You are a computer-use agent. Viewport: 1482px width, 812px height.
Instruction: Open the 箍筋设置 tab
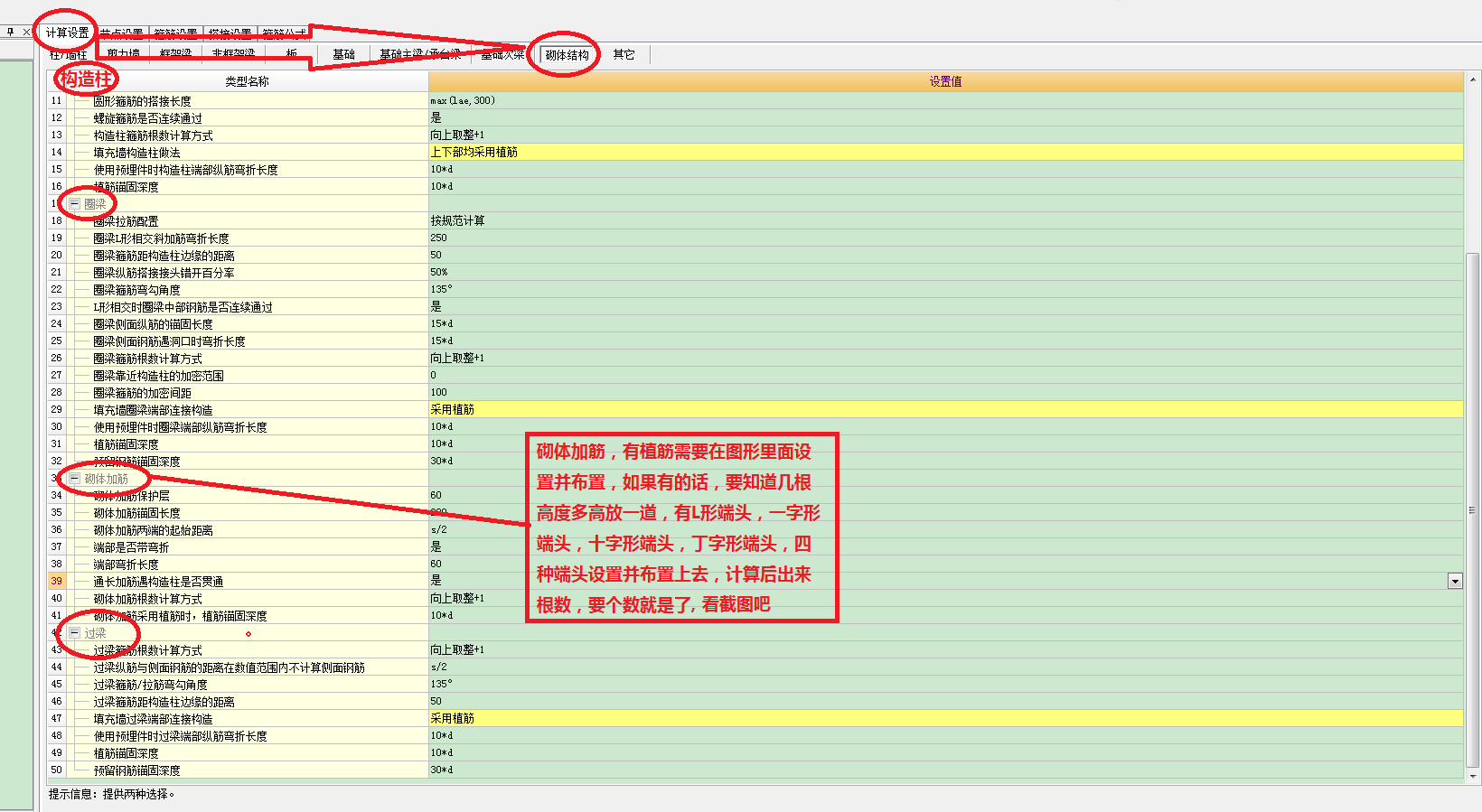tap(175, 33)
